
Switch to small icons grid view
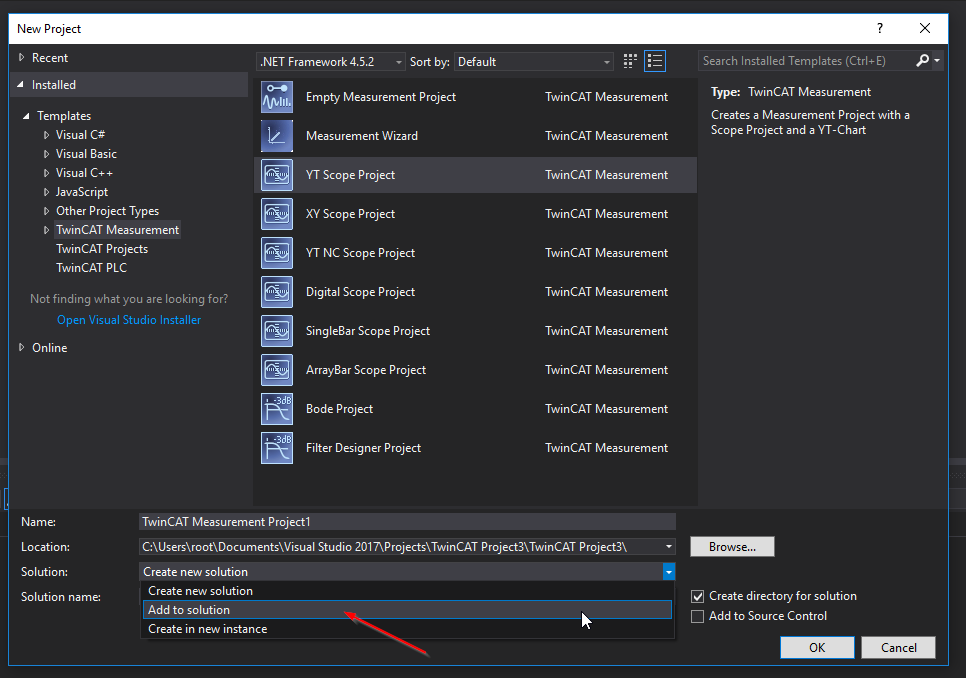630,61
